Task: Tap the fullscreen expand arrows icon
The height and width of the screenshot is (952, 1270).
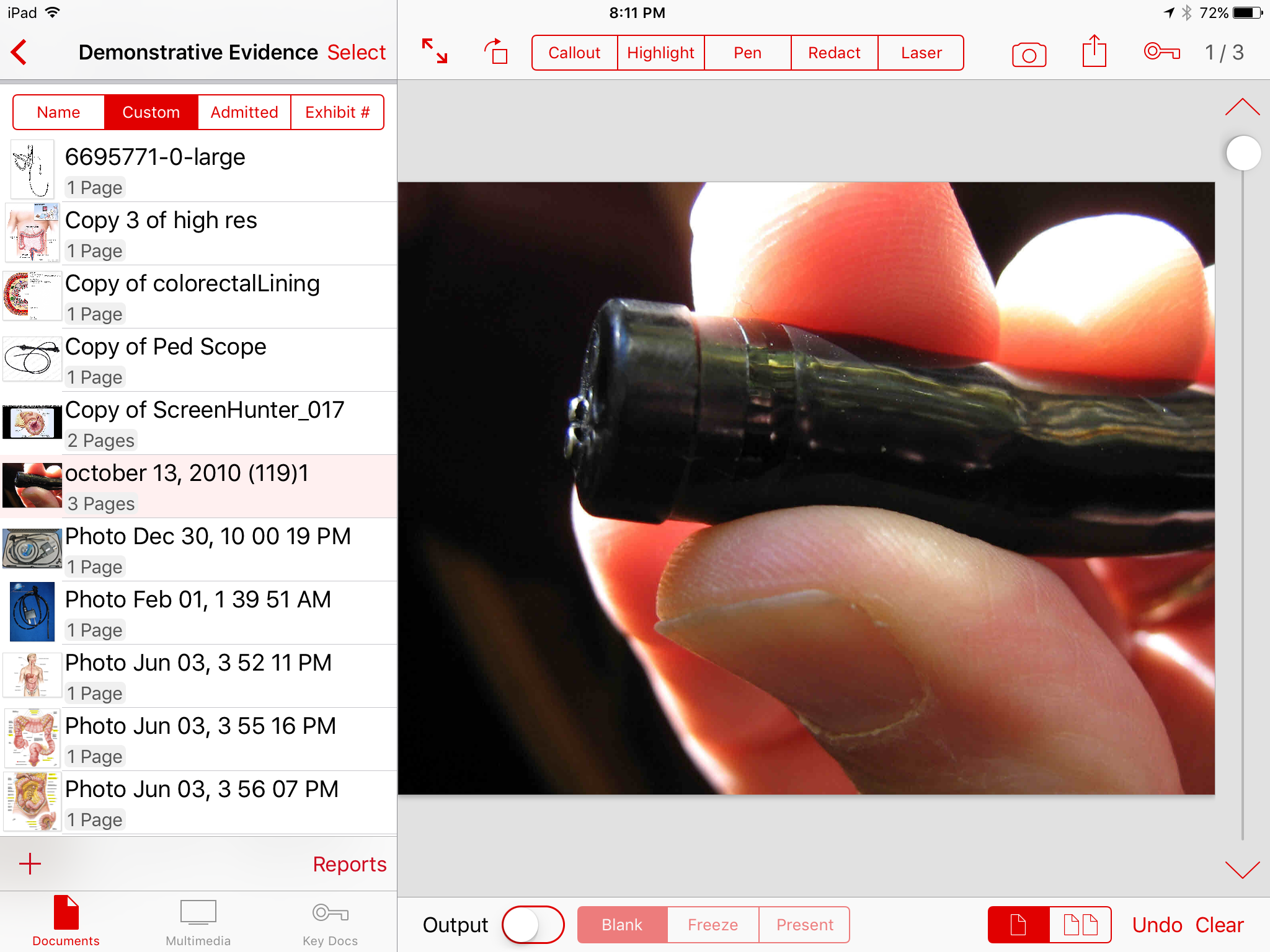Action: 434,51
